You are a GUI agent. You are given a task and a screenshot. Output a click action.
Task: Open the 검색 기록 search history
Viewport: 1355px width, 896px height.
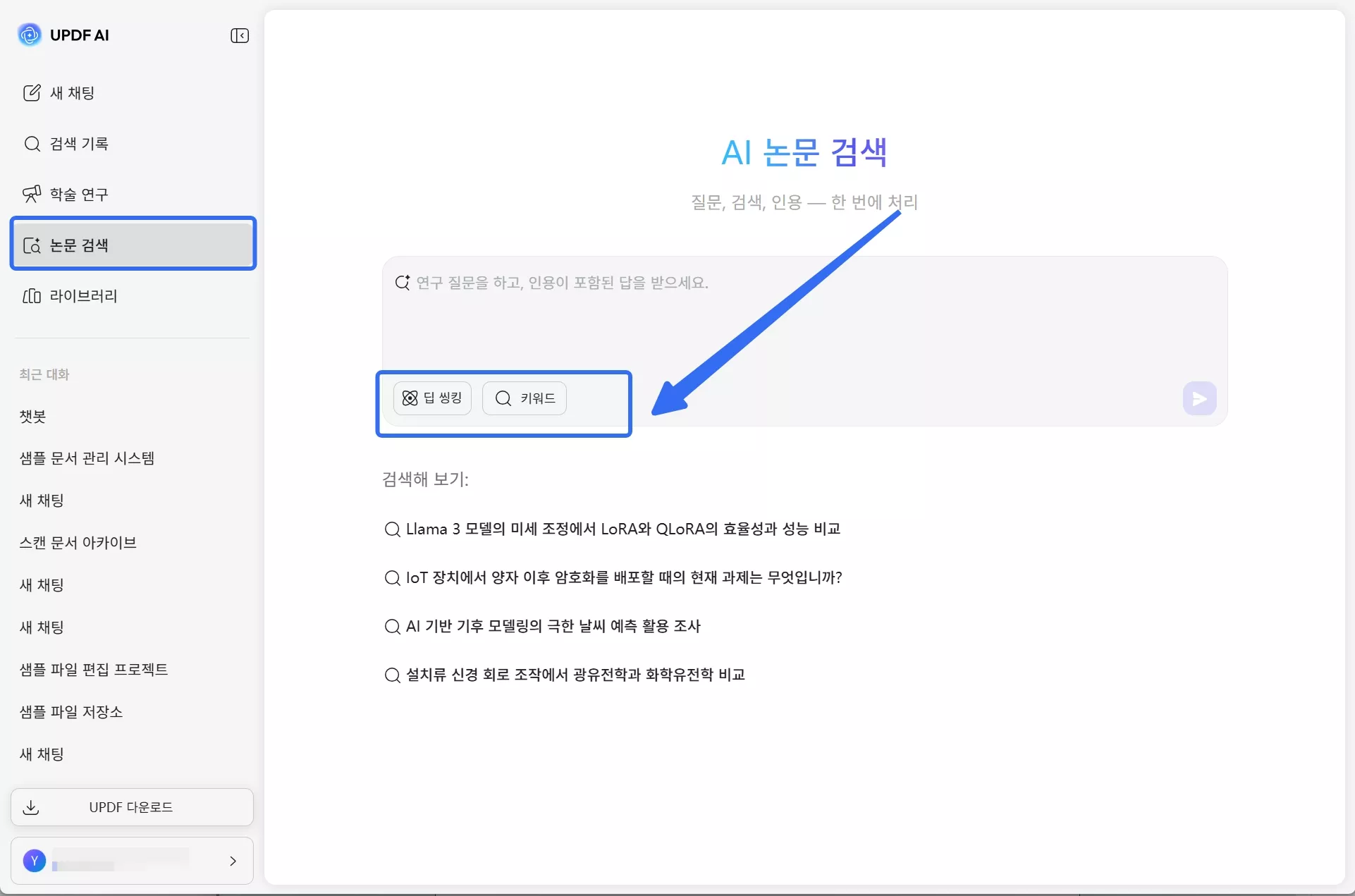tap(79, 143)
